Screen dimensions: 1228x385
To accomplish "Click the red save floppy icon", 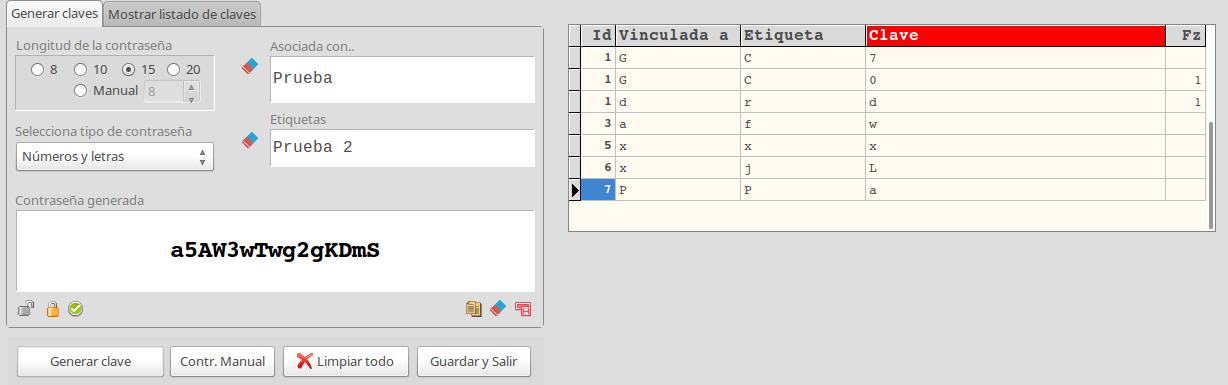I will click(522, 309).
